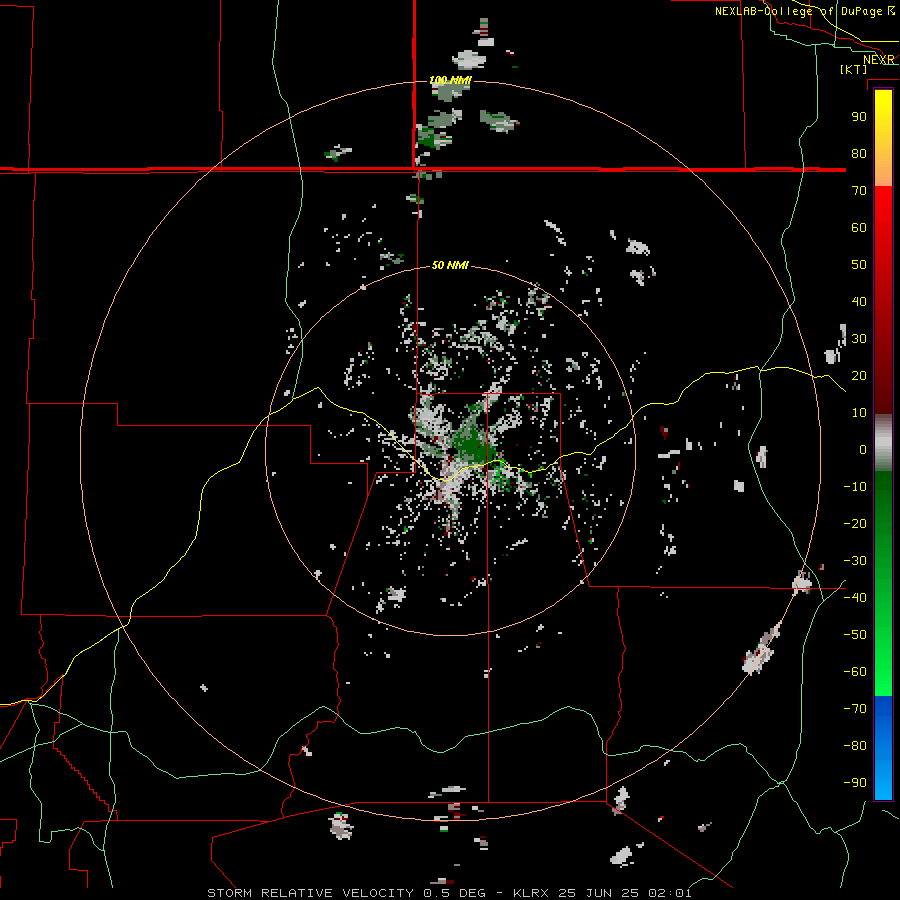Click the 30 value on the velocity scale
Image resolution: width=900 pixels, height=900 pixels.
tap(859, 339)
